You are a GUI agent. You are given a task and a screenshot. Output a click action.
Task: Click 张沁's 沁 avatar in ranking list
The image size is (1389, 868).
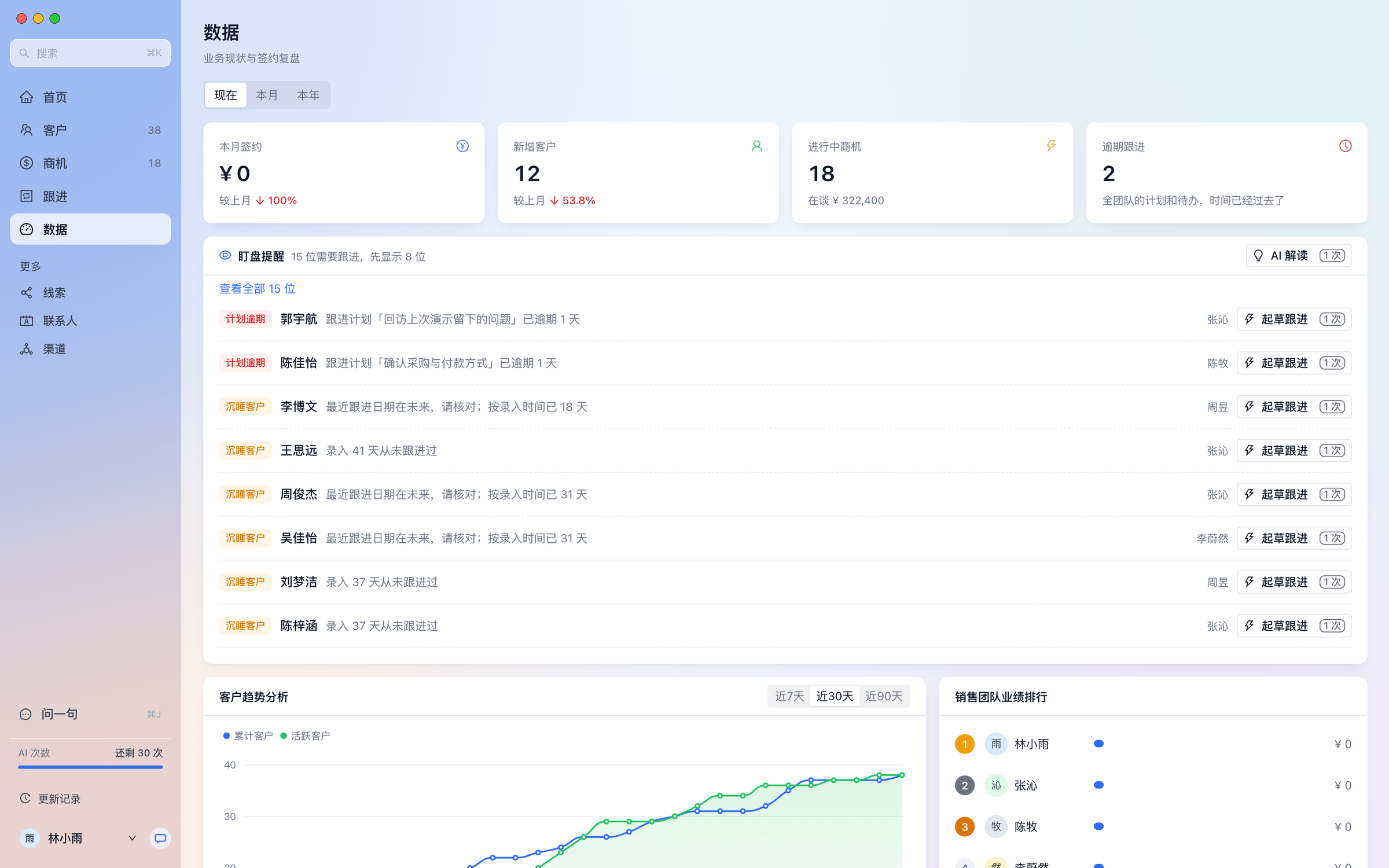click(x=996, y=785)
